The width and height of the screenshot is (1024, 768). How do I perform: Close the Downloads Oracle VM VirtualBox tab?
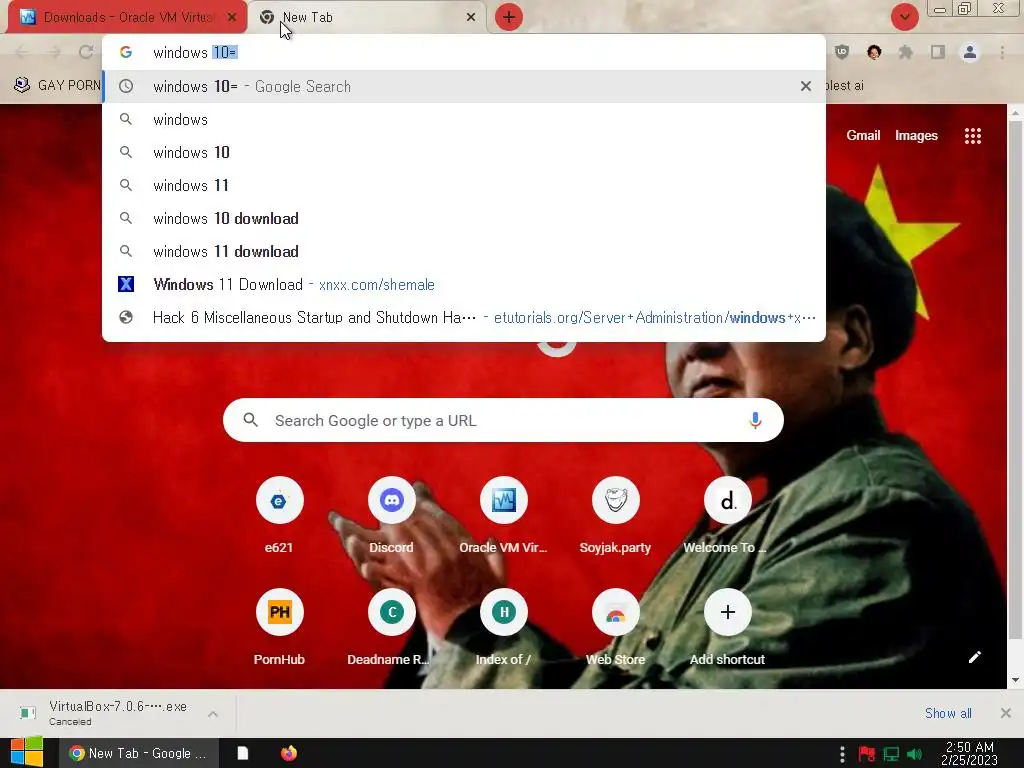(x=232, y=18)
